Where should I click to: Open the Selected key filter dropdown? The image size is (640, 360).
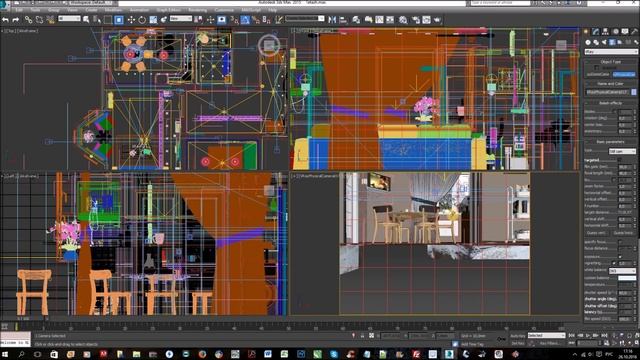(x=546, y=336)
